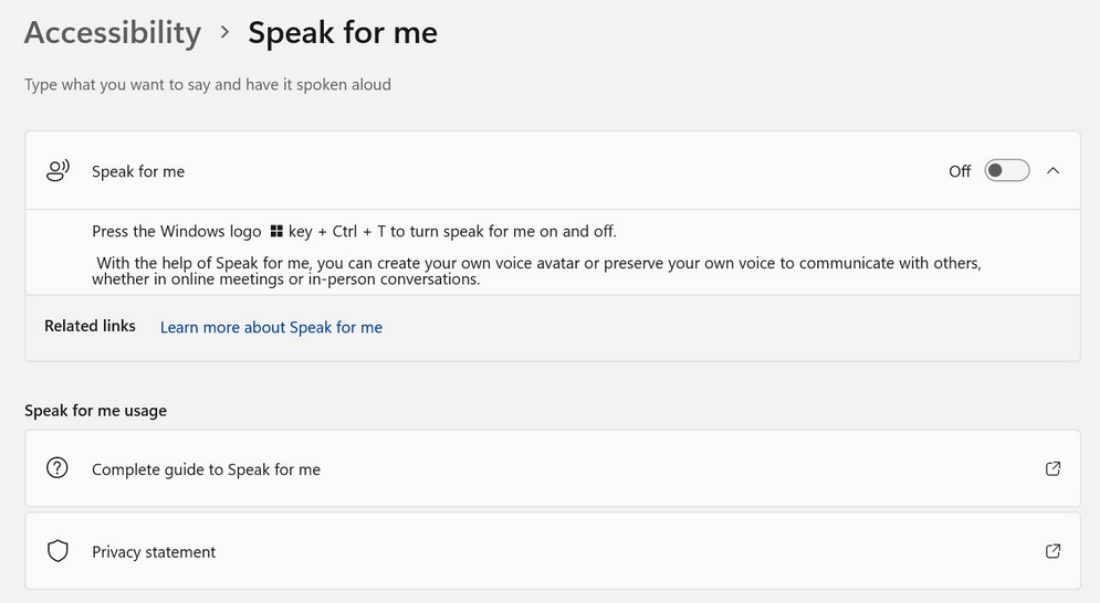Viewport: 1100px width, 603px height.
Task: Click the question mark icon on guide row
Action: (57, 468)
